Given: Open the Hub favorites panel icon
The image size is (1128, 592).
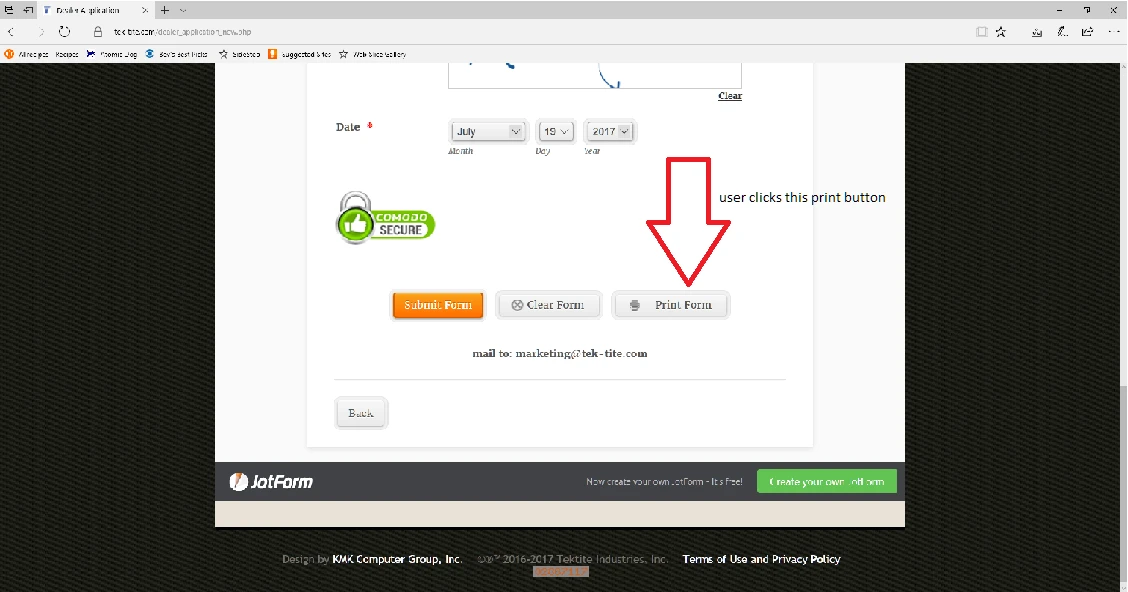Looking at the screenshot, I should [x=1036, y=31].
